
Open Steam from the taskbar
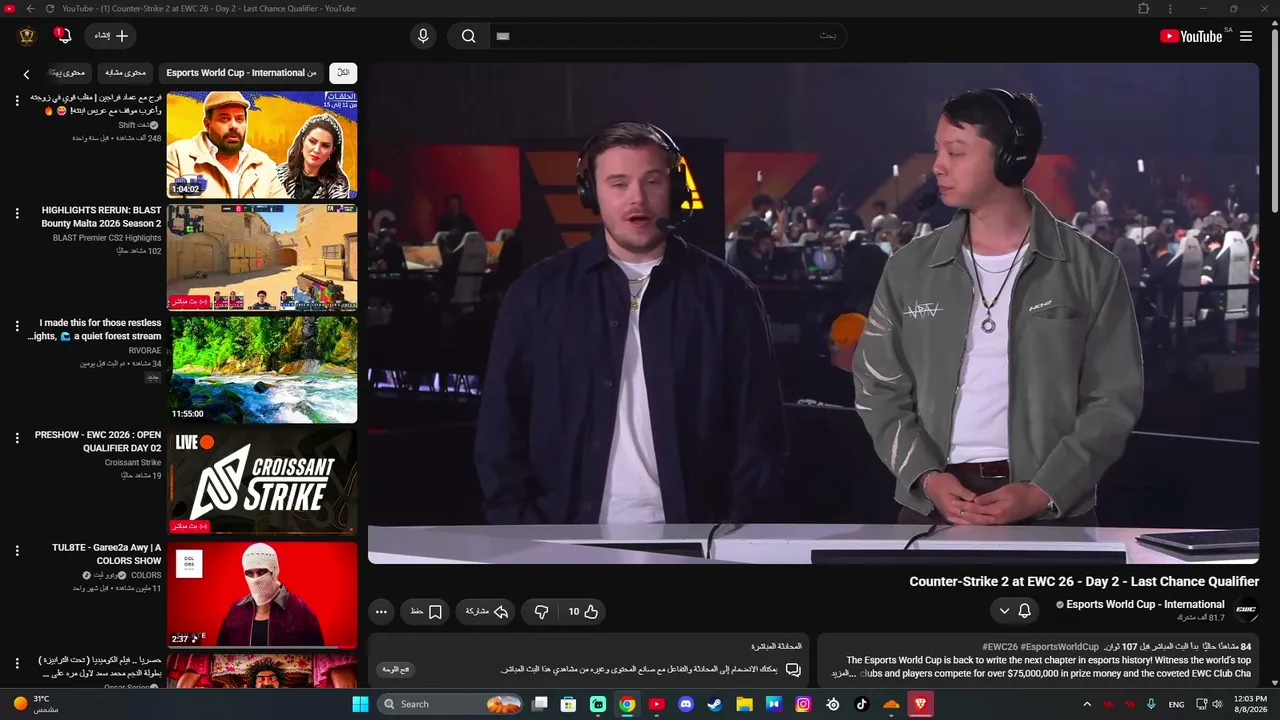tap(715, 704)
